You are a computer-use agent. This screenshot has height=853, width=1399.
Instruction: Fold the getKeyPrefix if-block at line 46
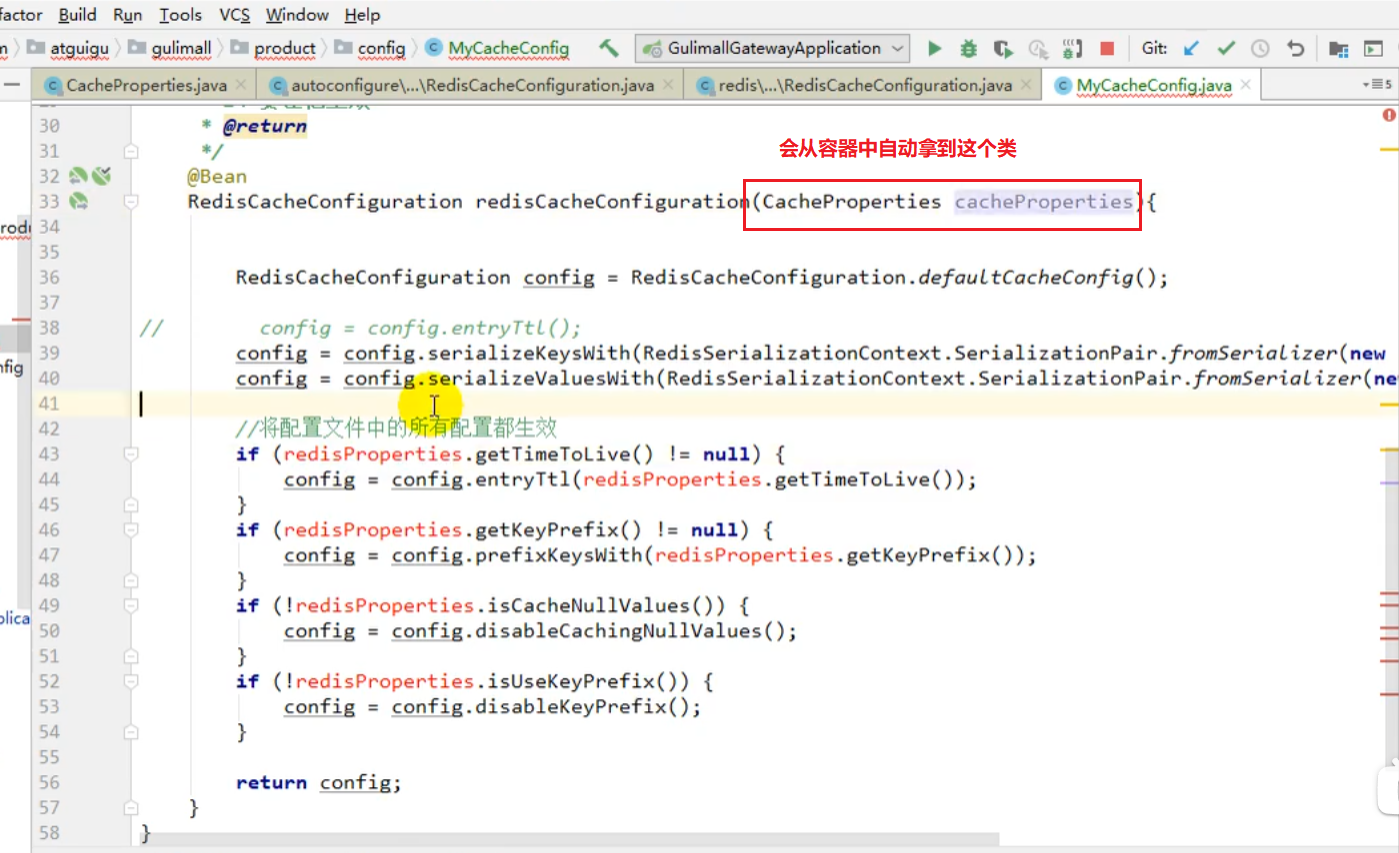tap(131, 530)
